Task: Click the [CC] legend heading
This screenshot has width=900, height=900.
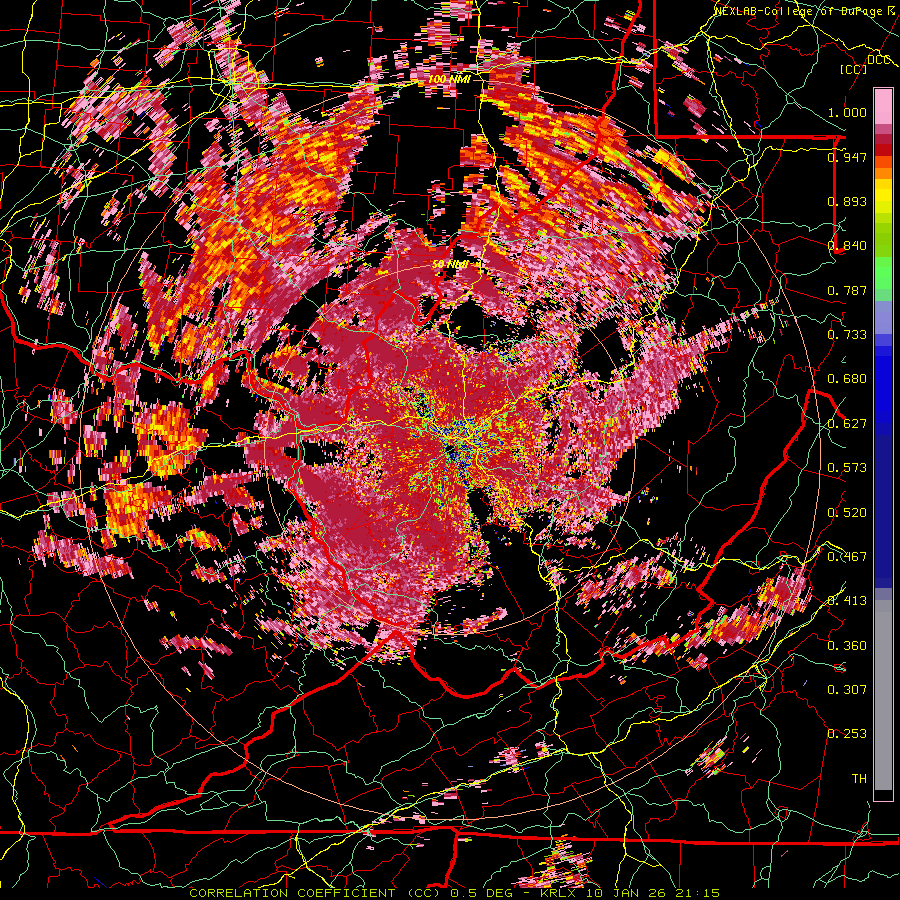Action: pyautogui.click(x=854, y=69)
